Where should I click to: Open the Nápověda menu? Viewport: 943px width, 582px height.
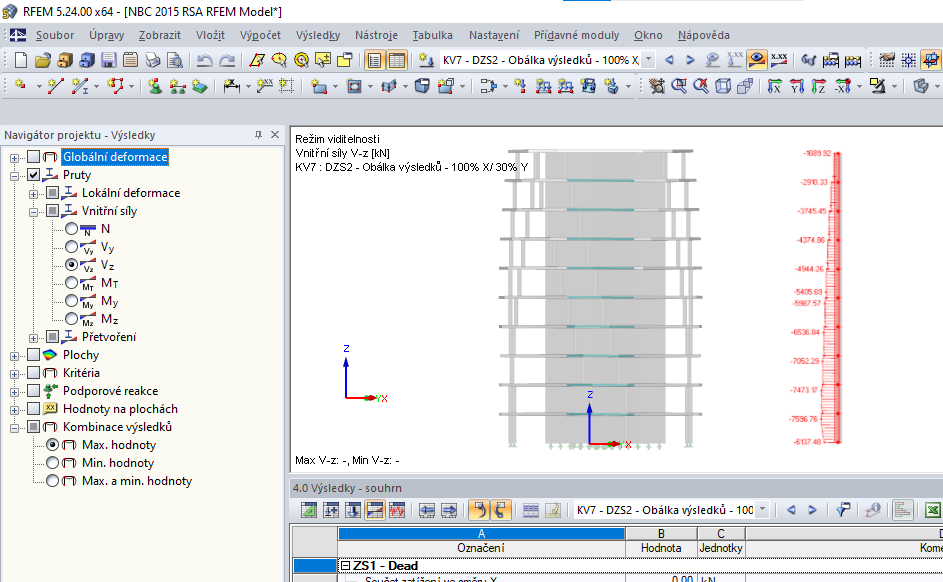(x=704, y=35)
